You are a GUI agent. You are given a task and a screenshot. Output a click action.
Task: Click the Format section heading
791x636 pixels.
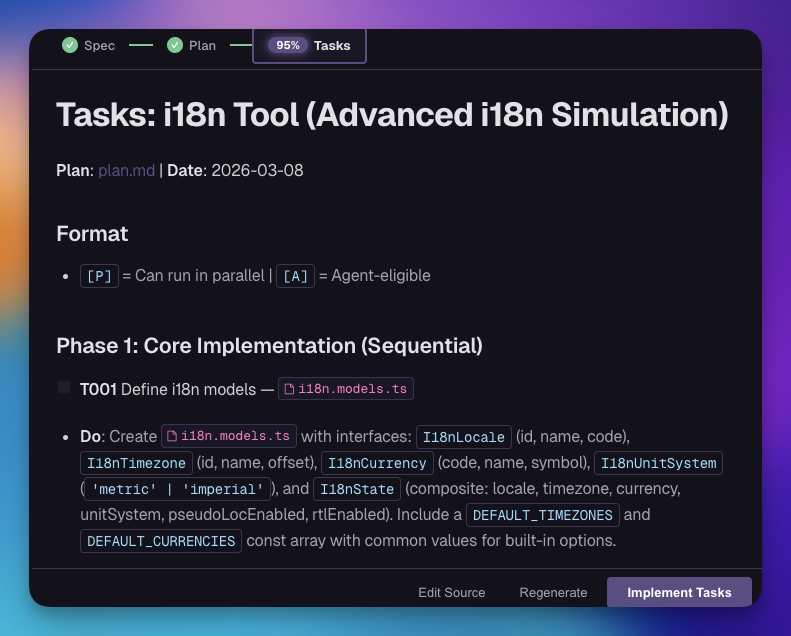click(92, 234)
